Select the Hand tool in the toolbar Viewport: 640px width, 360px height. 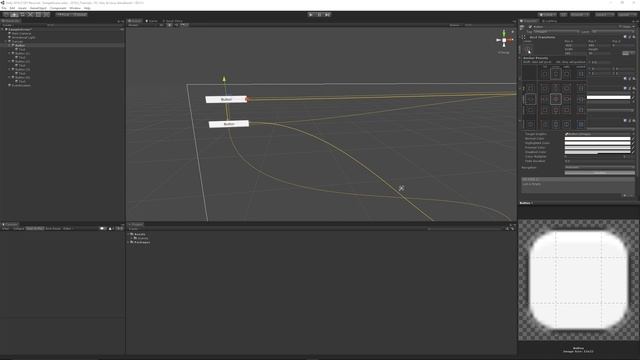click(6, 14)
